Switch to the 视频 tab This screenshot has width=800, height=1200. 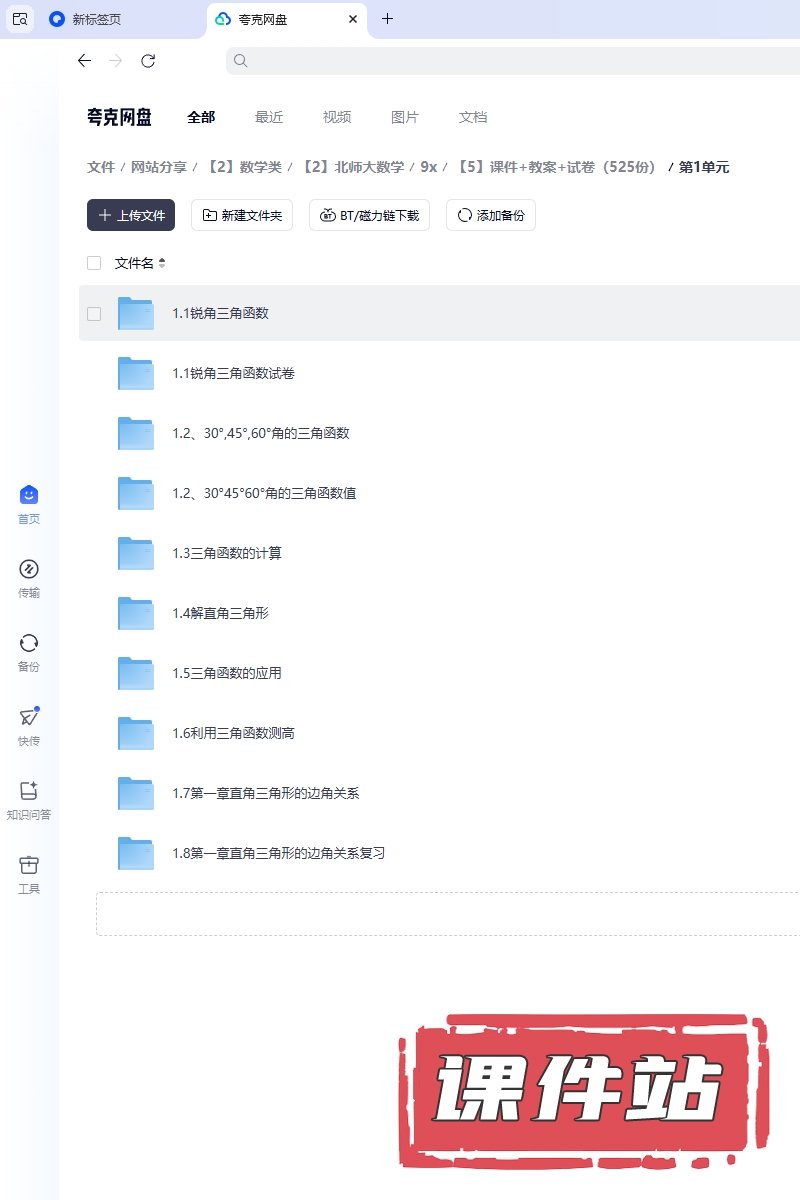point(337,117)
